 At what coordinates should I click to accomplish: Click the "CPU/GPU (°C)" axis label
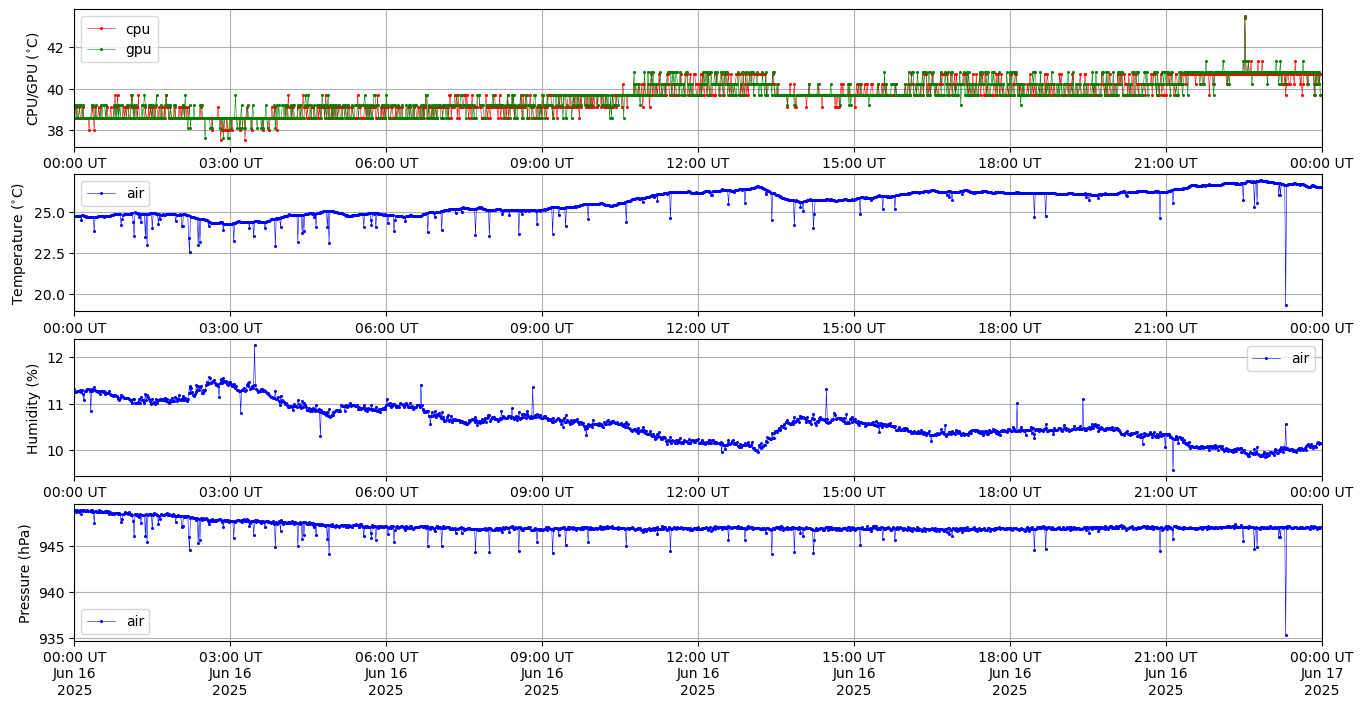(32, 79)
